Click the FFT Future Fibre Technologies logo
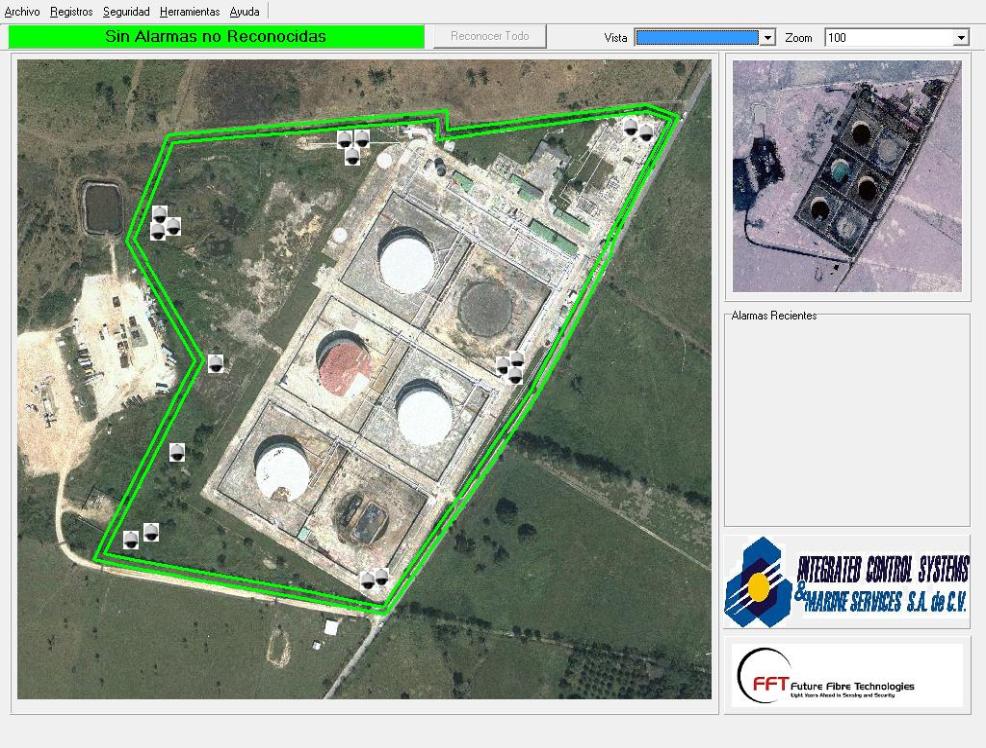This screenshot has height=748, width=986. (847, 676)
